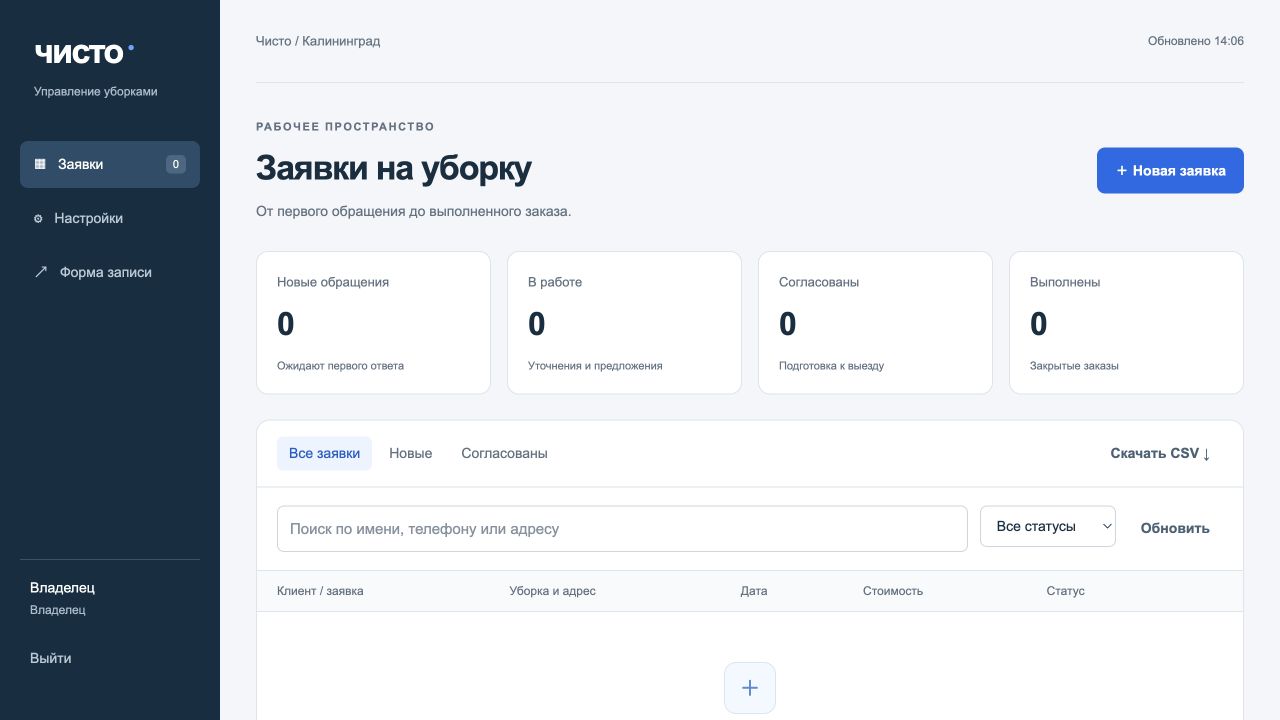Viewport: 1280px width, 720px height.
Task: Click the Заявки на уборку heading
Action: coord(394,168)
